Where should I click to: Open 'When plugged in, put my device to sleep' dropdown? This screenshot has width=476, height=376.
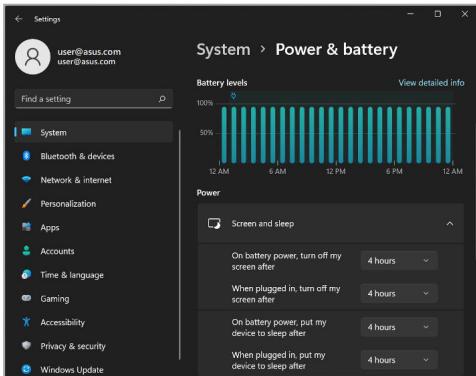399,360
